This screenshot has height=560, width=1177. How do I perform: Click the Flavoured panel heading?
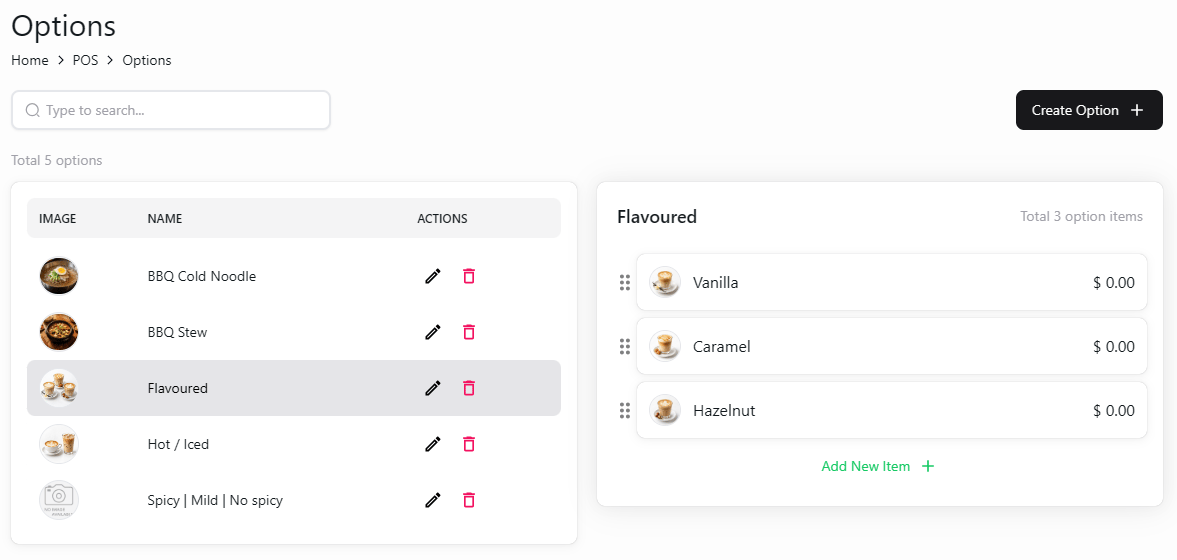pyautogui.click(x=657, y=217)
